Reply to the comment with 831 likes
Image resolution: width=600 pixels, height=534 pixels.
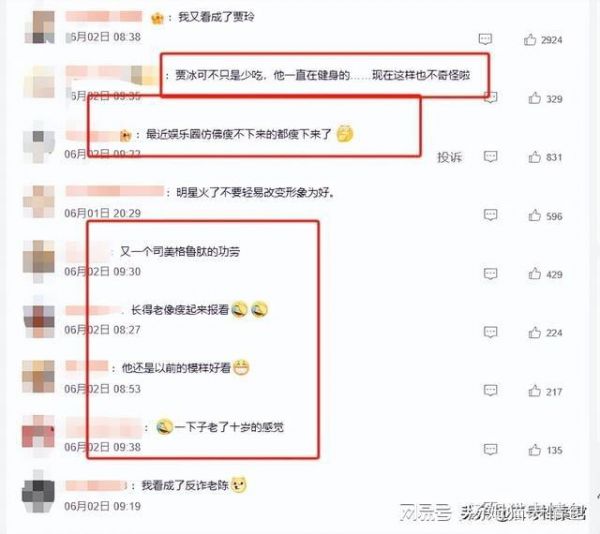[491, 156]
